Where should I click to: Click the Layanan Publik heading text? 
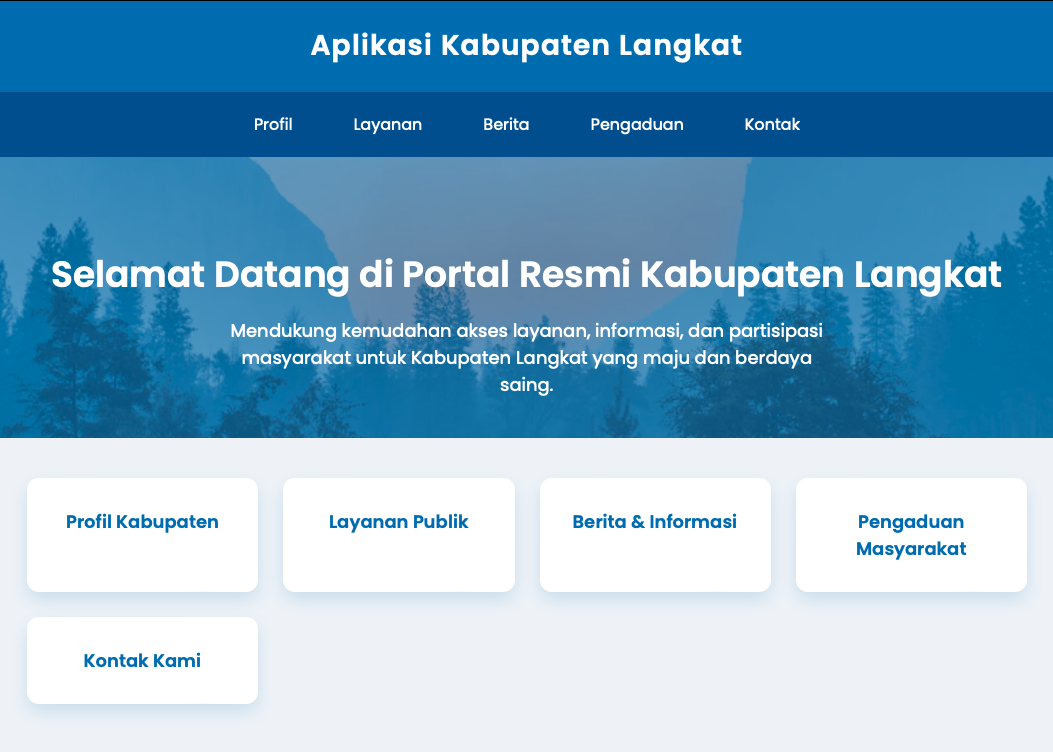398,522
